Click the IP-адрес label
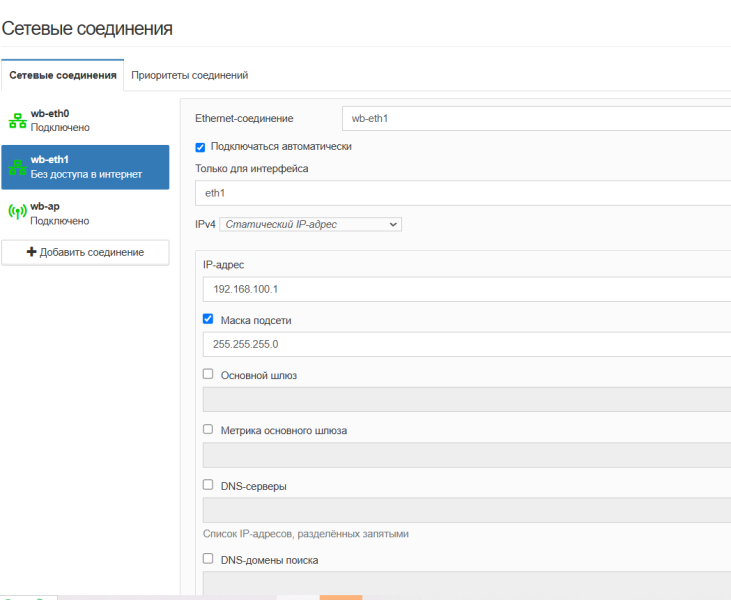The height and width of the screenshot is (600, 731). click(x=223, y=265)
